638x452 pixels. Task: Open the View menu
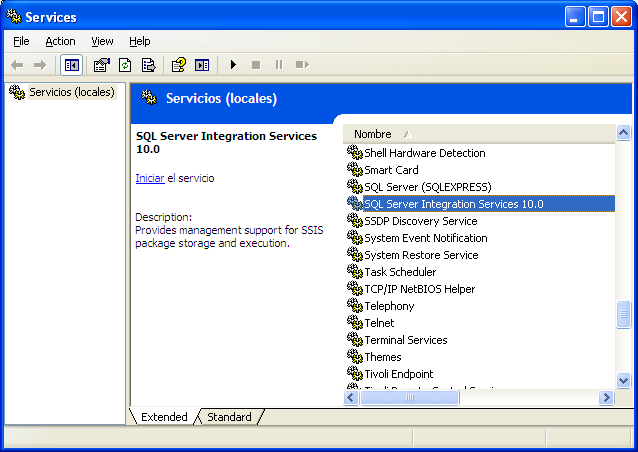click(102, 41)
